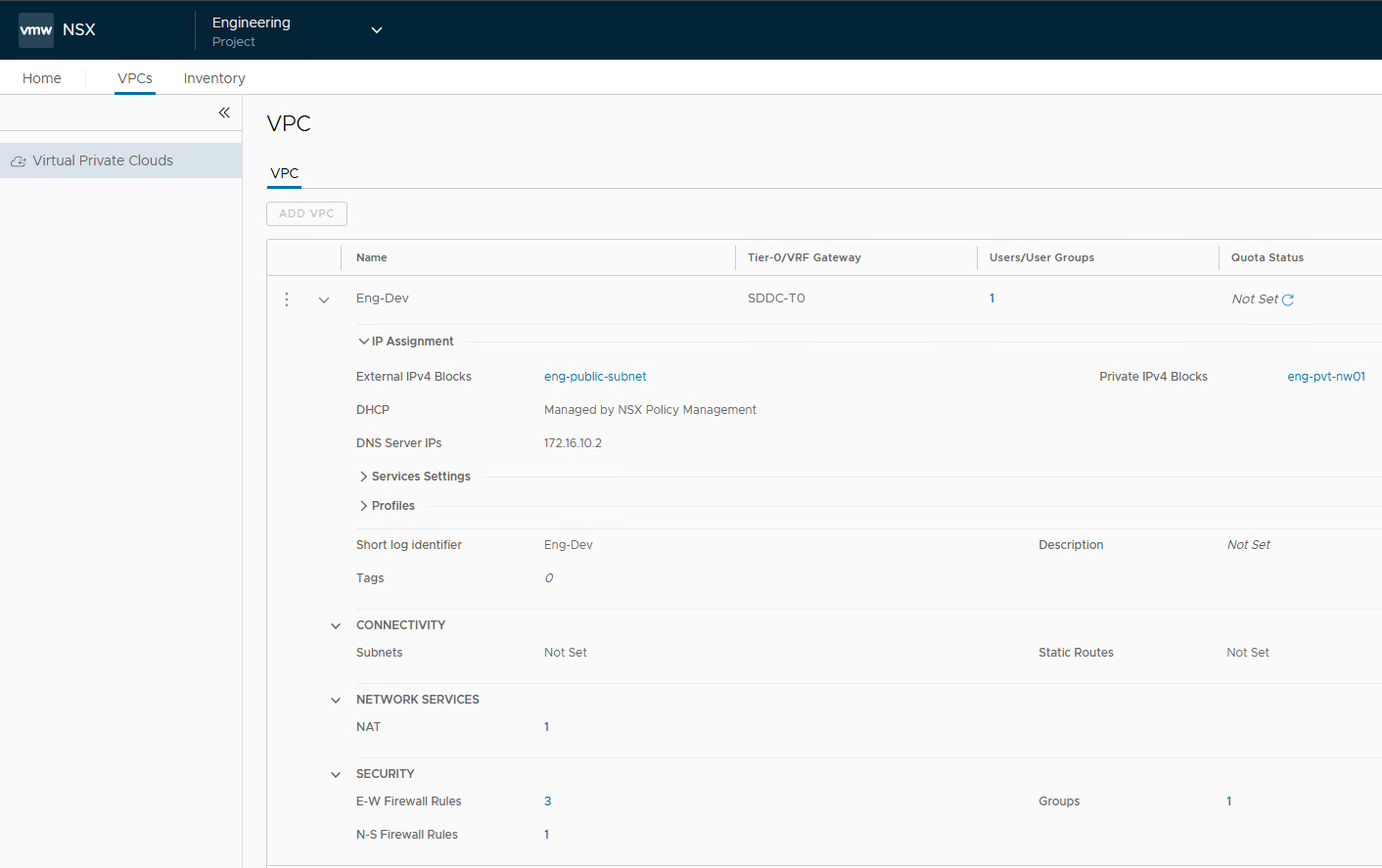Collapse the IP Assignment section
The image size is (1382, 868).
point(364,342)
